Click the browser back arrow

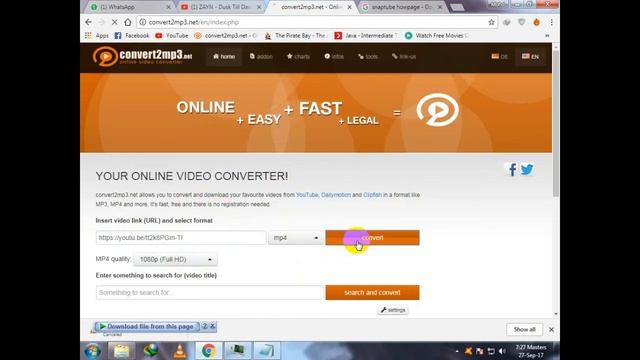[89, 22]
